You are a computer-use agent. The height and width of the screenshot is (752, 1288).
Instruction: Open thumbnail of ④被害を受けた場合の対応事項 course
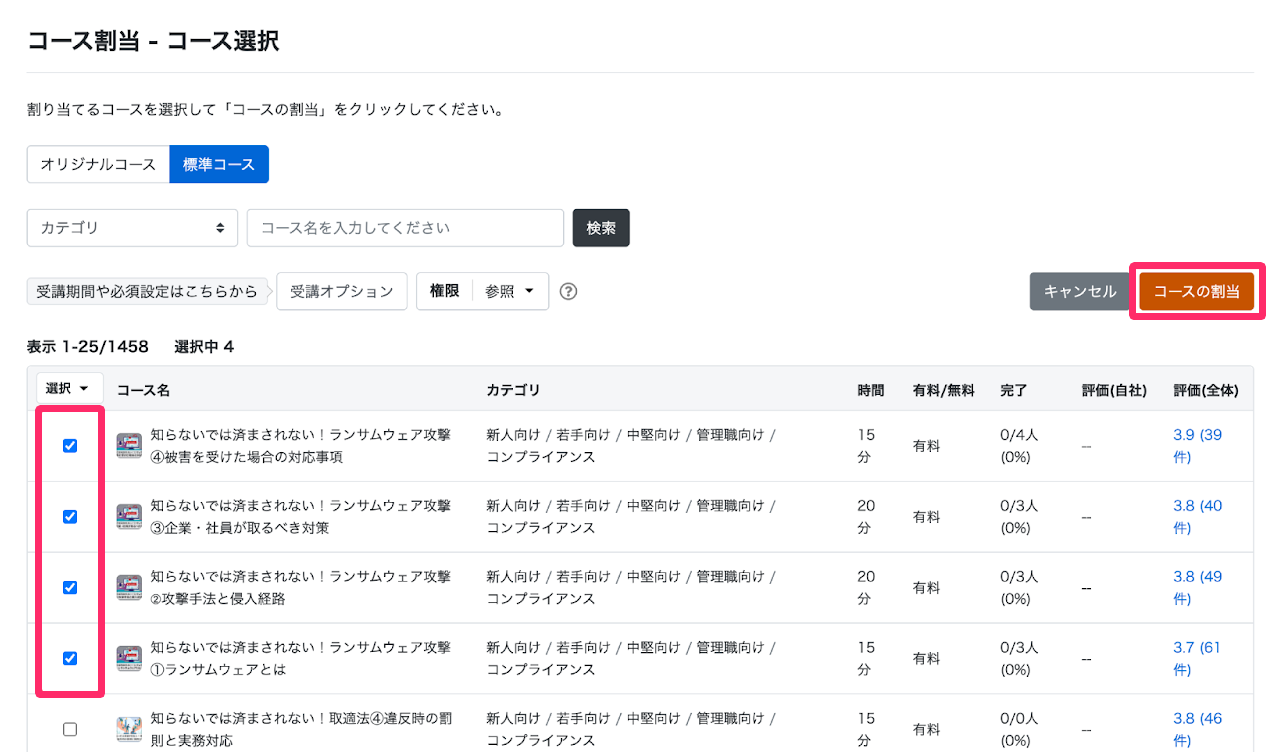click(x=129, y=446)
